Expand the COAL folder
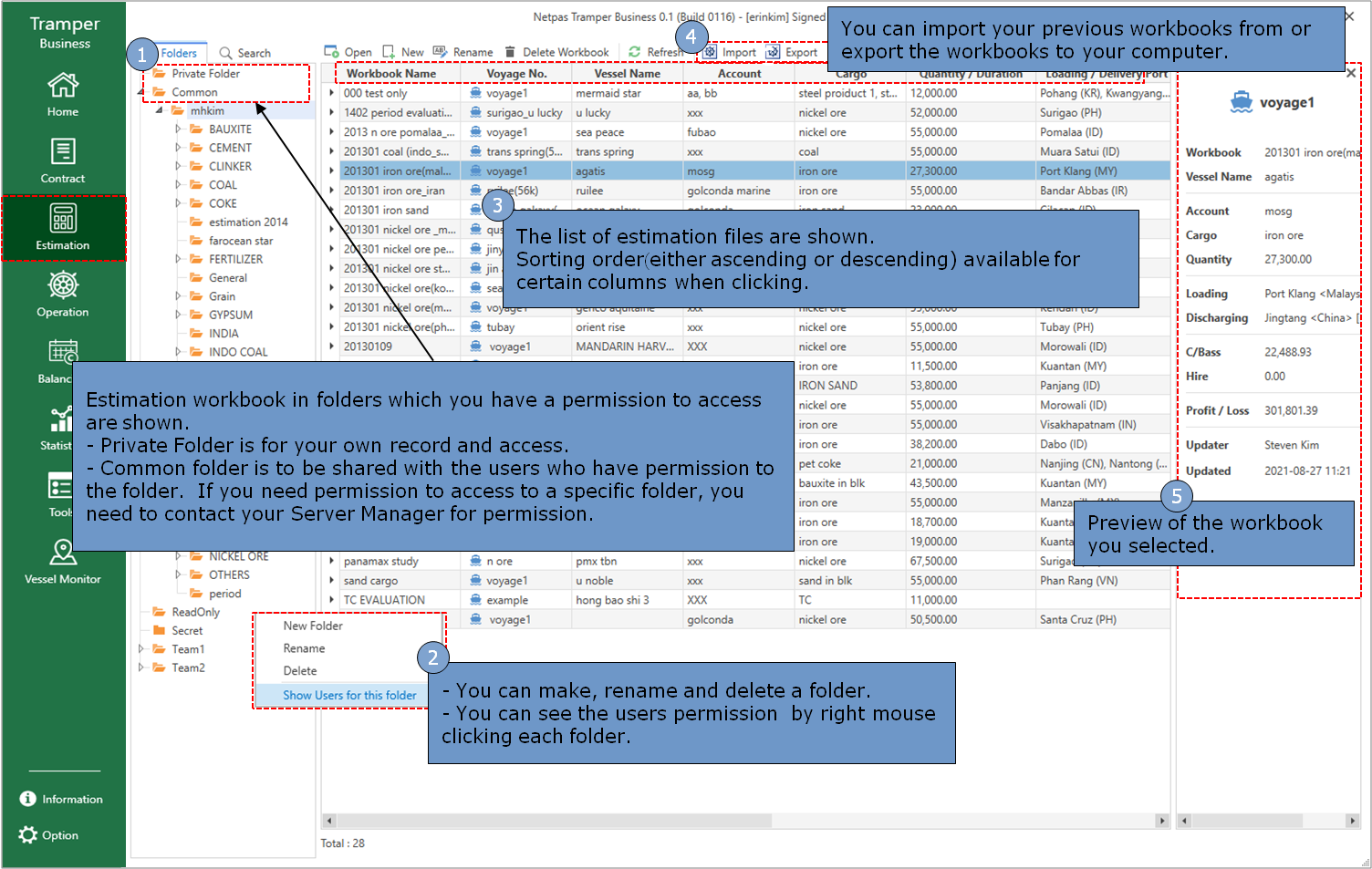1372x869 pixels. [x=178, y=185]
